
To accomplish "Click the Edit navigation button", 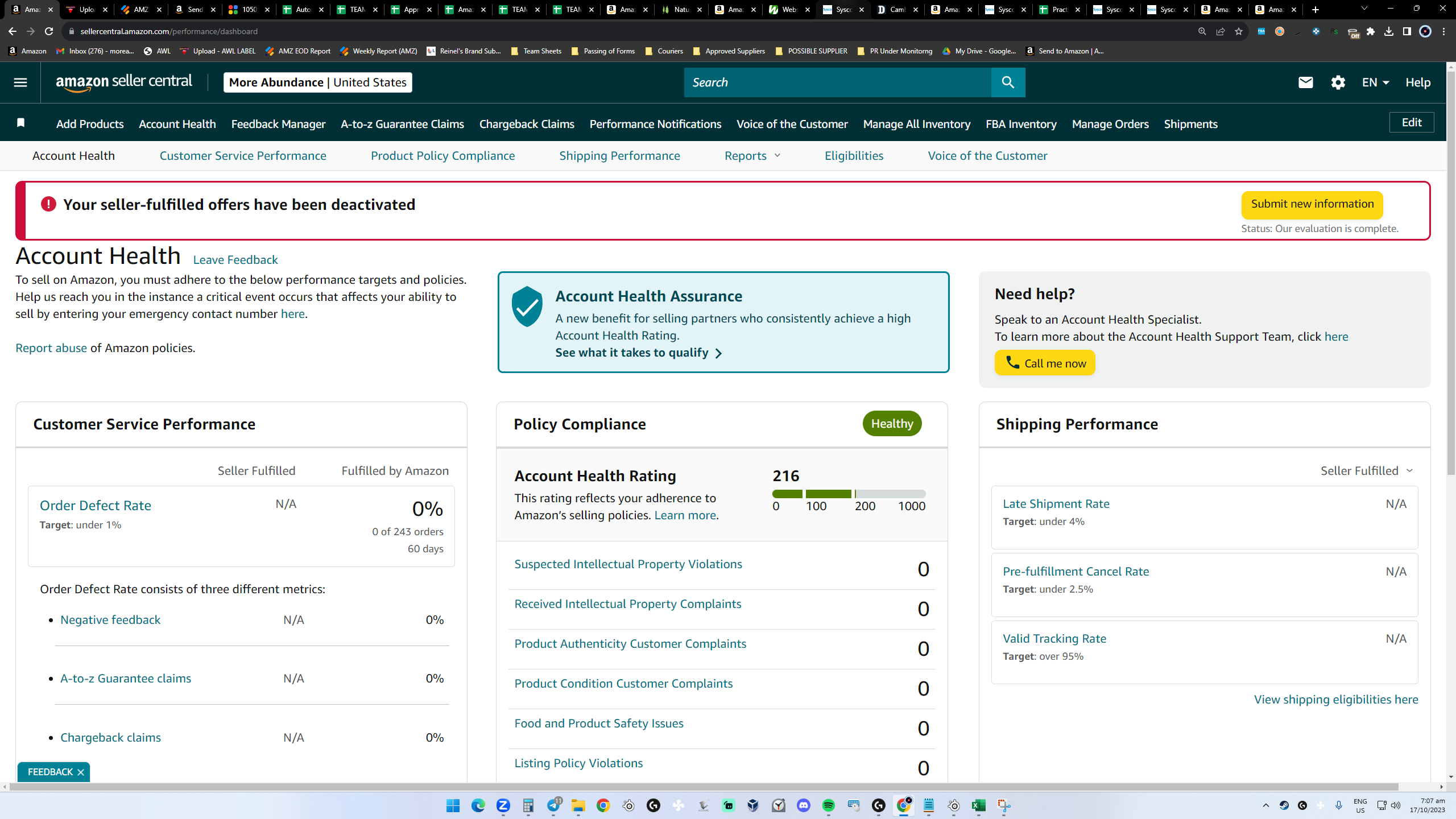I will click(1412, 122).
